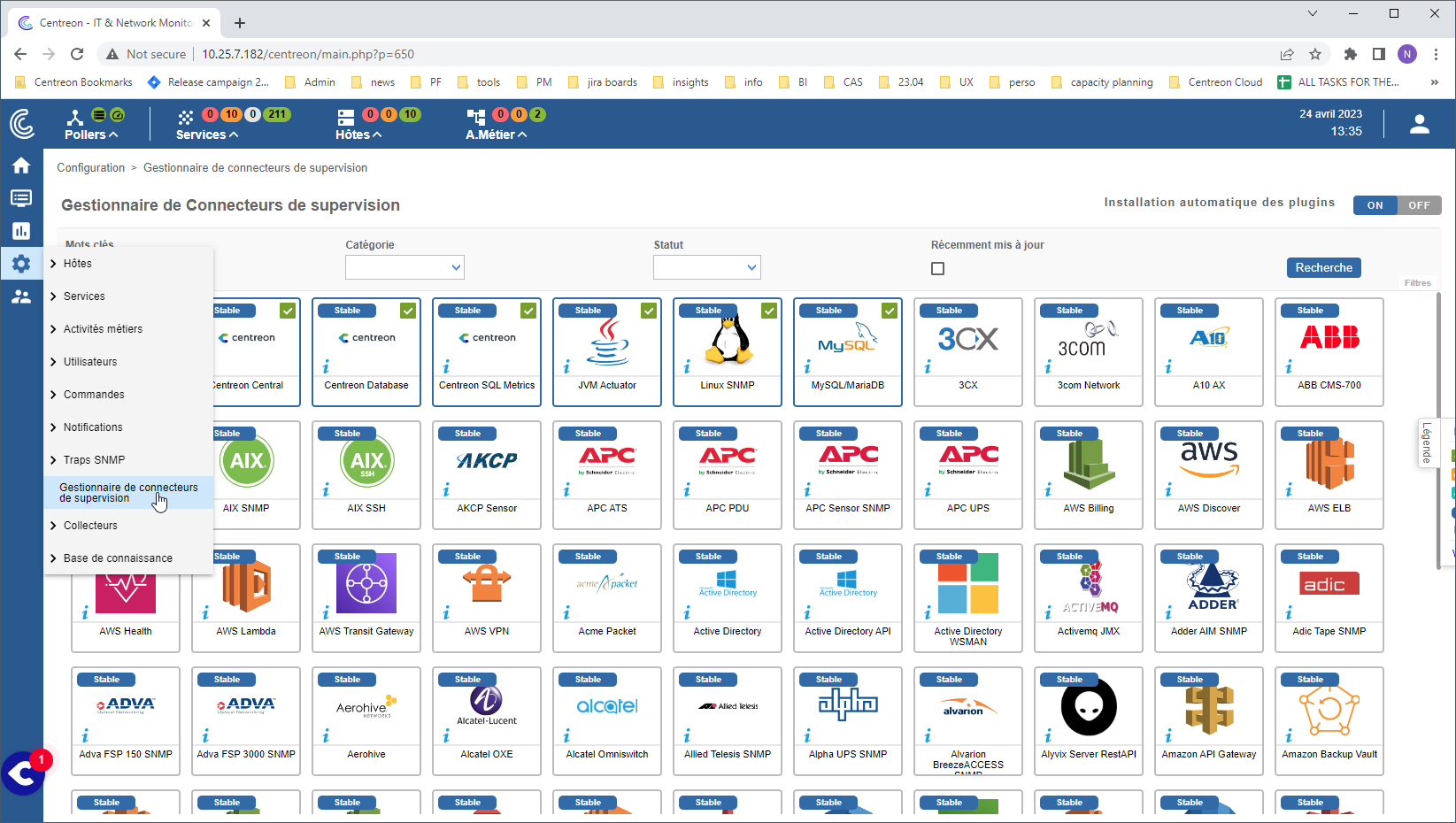Viewport: 1456px width, 823px height.
Task: Expand the Hôtes top menu
Action: pyautogui.click(x=358, y=135)
